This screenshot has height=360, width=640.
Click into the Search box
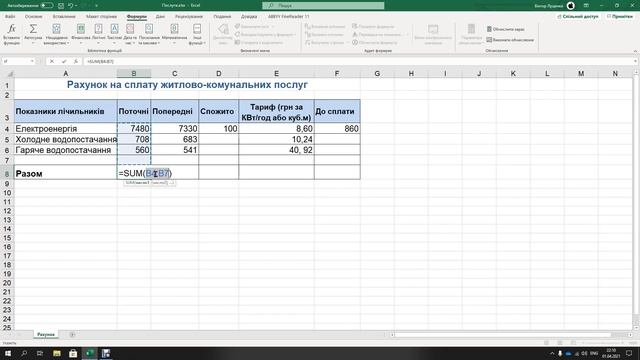(x=323, y=6)
